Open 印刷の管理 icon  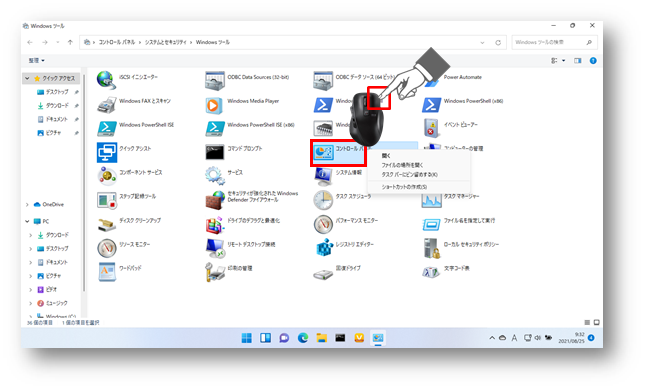215,272
